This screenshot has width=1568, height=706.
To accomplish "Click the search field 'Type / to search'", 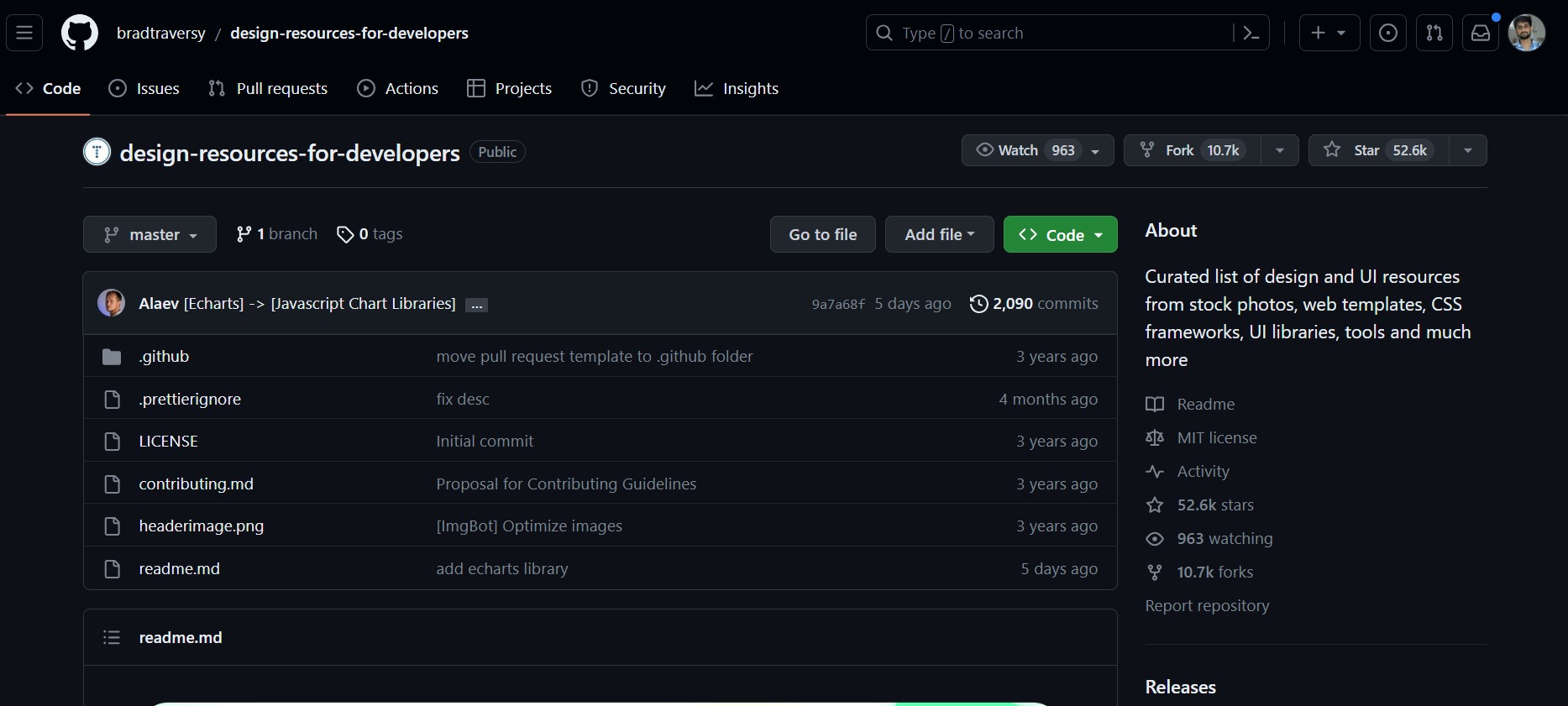I will coord(1067,33).
